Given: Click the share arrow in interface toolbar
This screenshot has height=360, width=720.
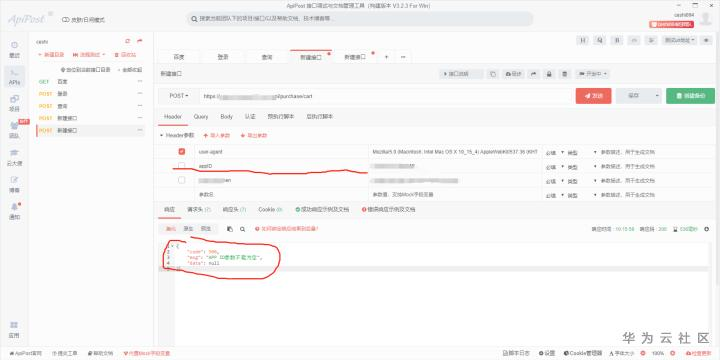Looking at the screenshot, I should click(533, 74).
